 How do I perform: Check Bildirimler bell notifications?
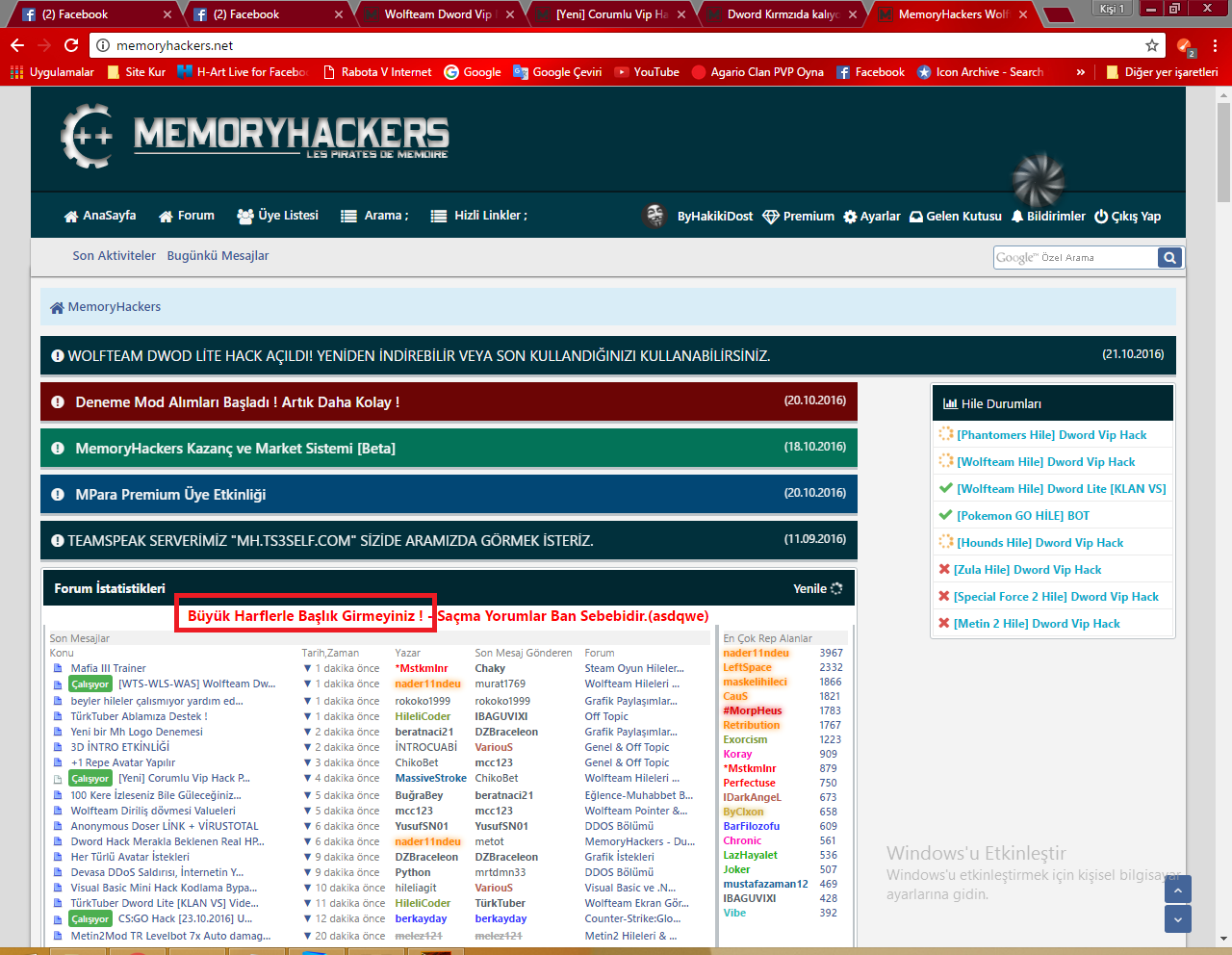[1048, 217]
